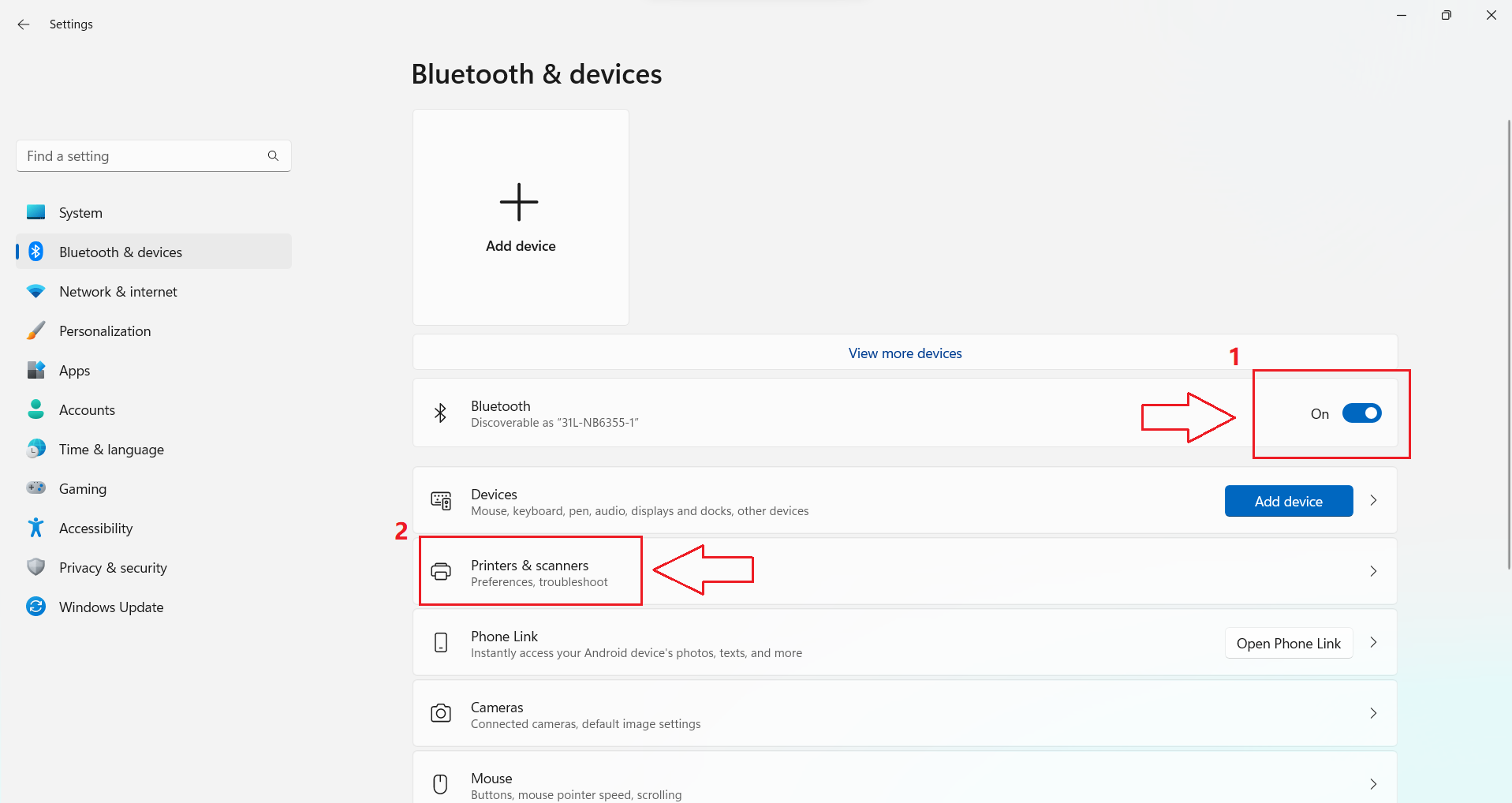
Task: Select Personalization in the sidebar
Action: pos(105,331)
